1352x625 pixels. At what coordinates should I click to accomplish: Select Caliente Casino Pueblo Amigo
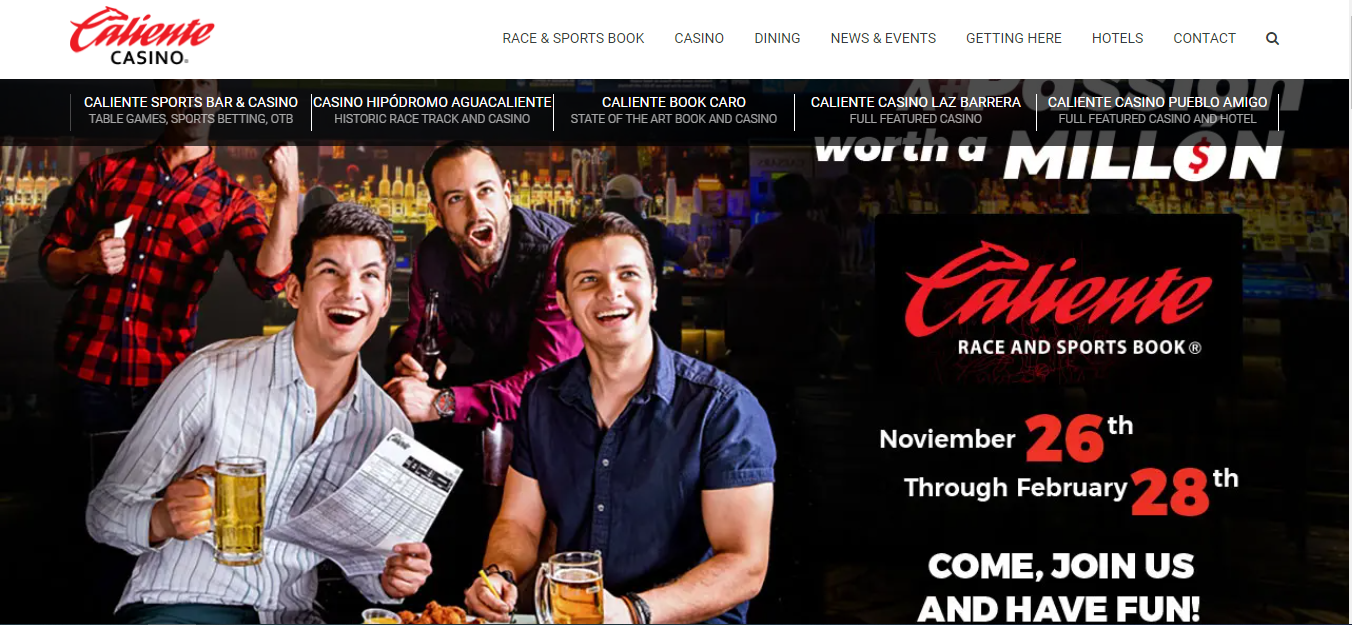coord(1158,110)
